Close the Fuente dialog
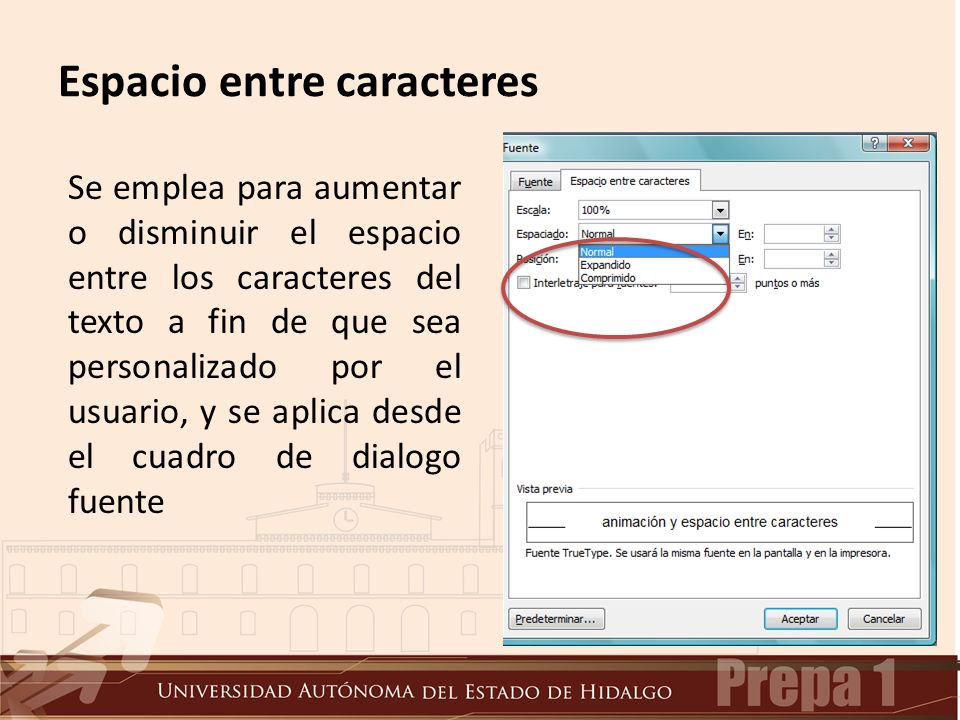The image size is (960, 720). (909, 143)
